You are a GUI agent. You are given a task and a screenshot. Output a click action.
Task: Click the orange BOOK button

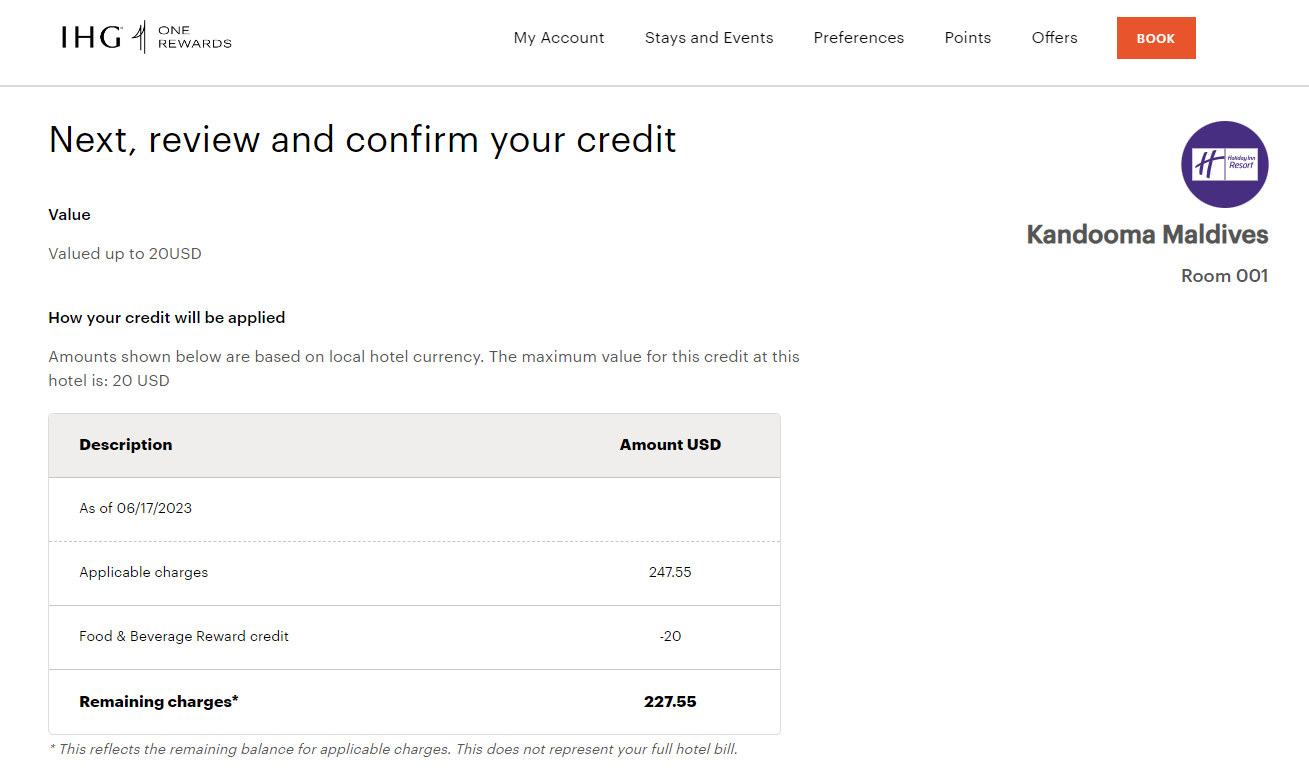(1156, 37)
